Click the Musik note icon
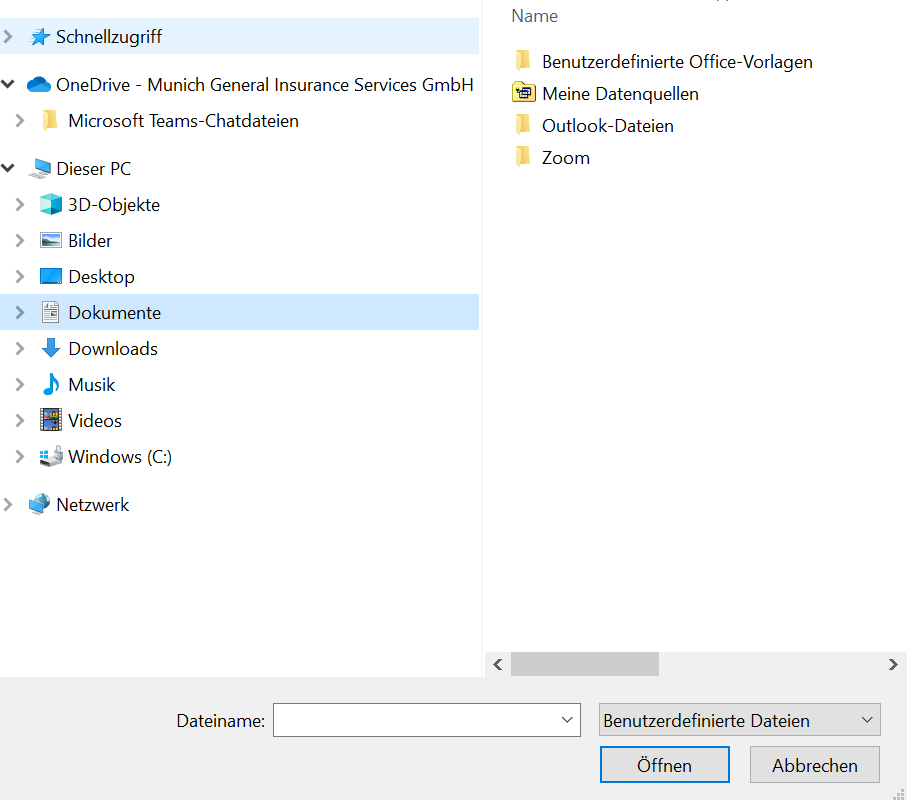Viewport: 907px width, 800px height. (50, 384)
